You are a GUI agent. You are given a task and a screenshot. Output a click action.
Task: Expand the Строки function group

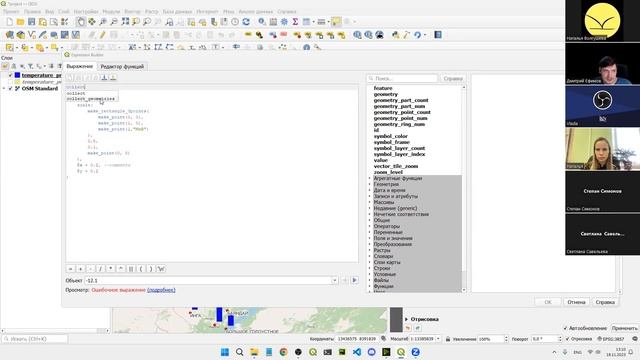coord(370,268)
